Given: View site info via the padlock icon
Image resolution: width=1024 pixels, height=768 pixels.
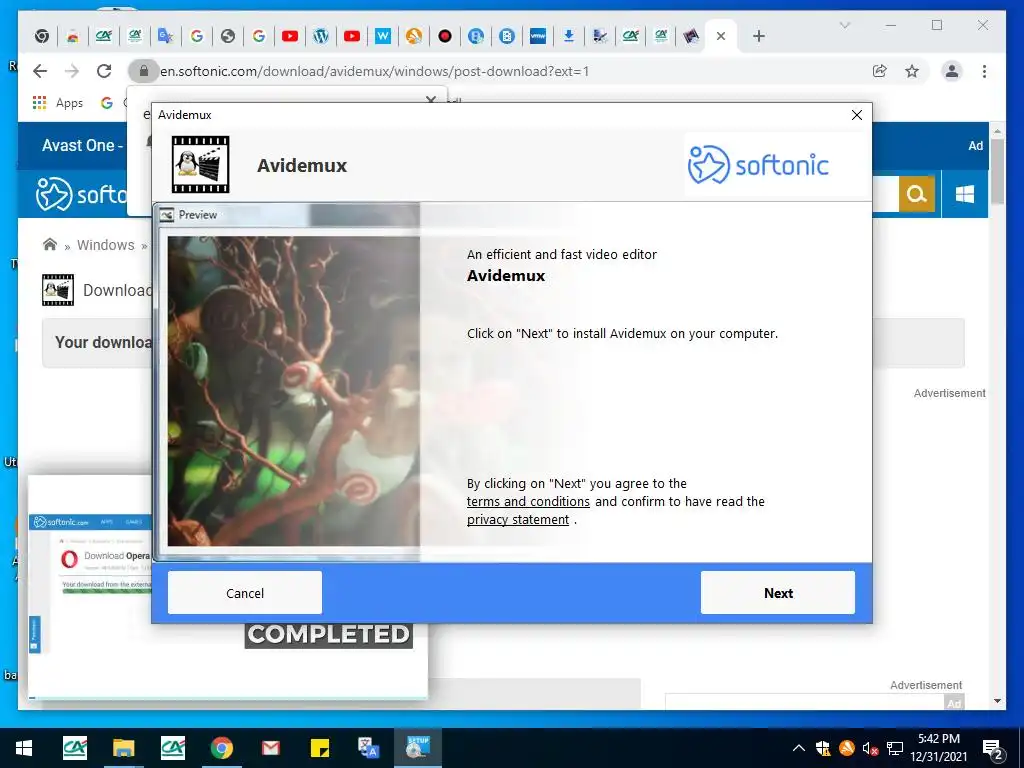Looking at the screenshot, I should 144,71.
